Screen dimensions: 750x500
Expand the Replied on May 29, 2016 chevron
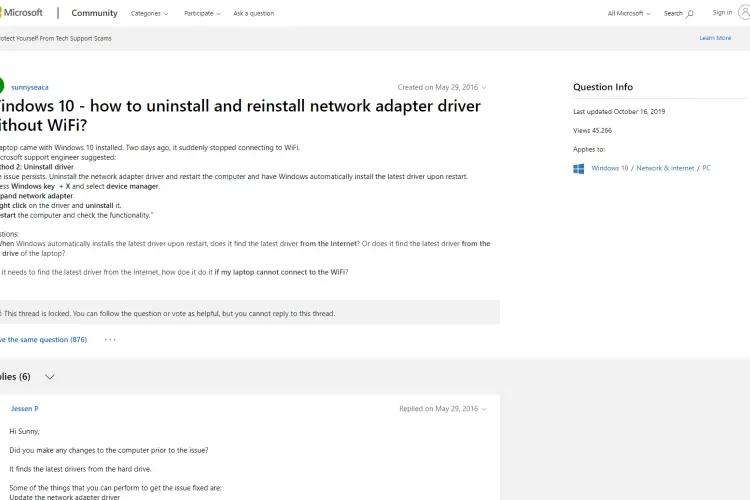[484, 409]
